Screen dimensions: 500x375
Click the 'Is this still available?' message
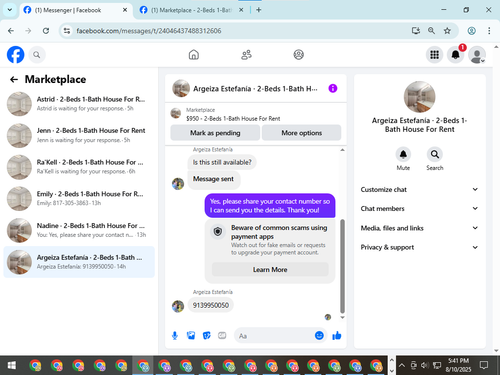click(222, 162)
